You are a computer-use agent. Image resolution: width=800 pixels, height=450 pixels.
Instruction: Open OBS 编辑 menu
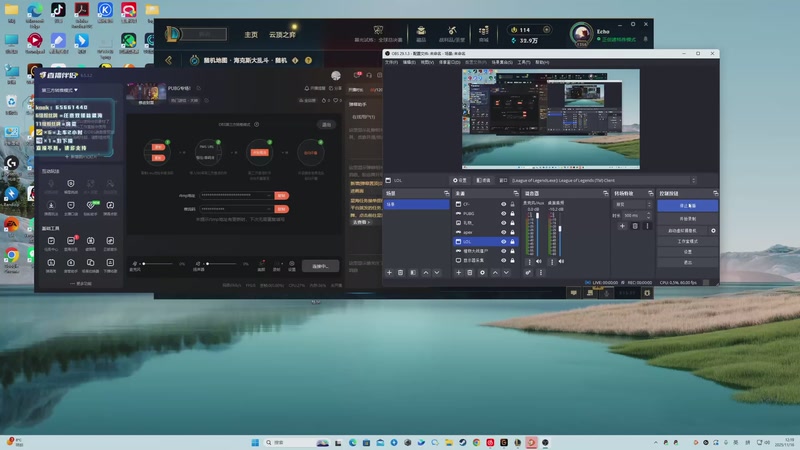click(409, 62)
